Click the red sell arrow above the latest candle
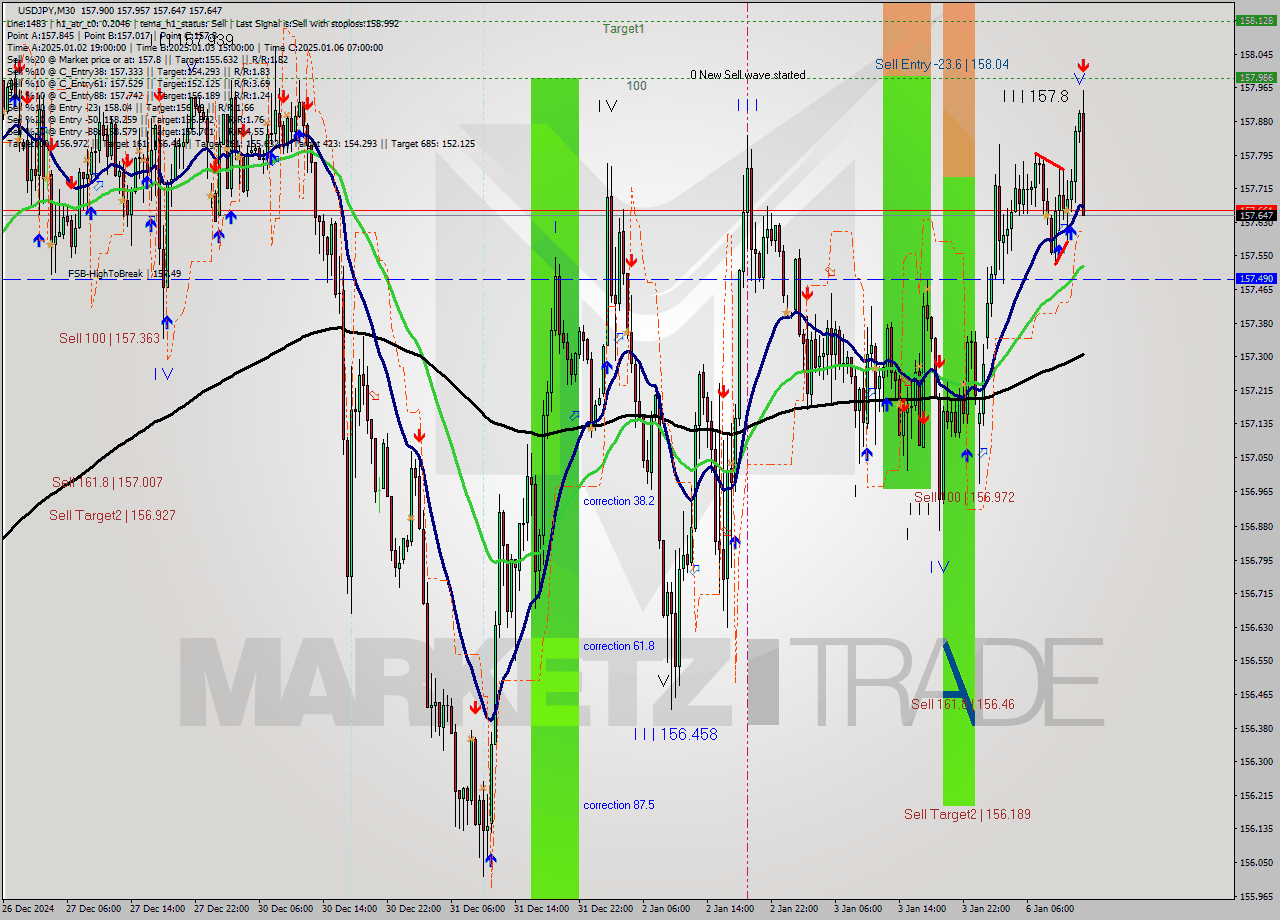Viewport: 1280px width, 920px height. 1083,66
